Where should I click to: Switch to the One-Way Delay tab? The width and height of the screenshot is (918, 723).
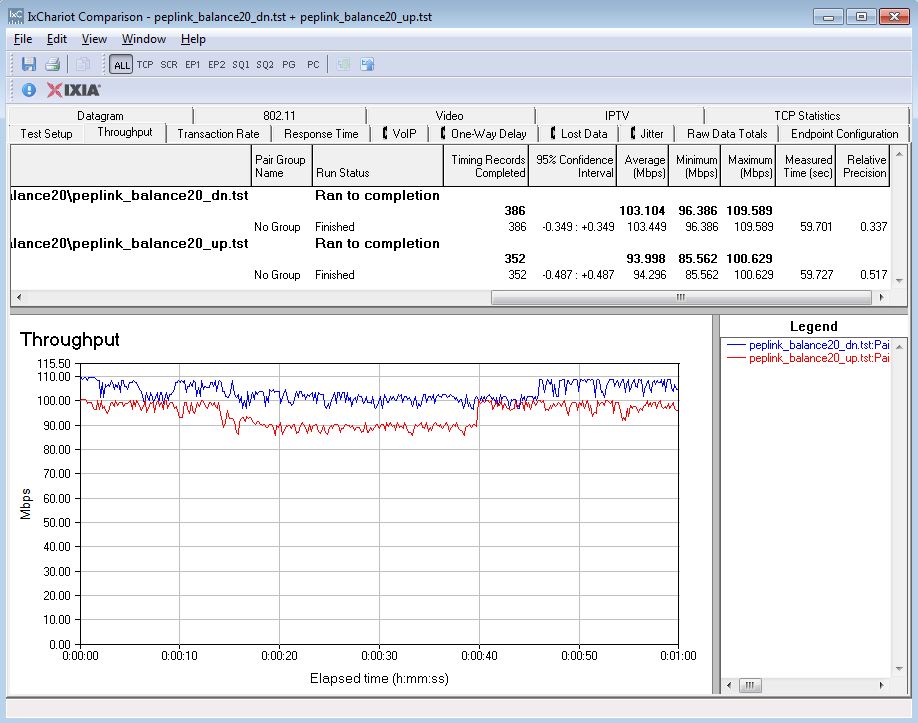(484, 134)
